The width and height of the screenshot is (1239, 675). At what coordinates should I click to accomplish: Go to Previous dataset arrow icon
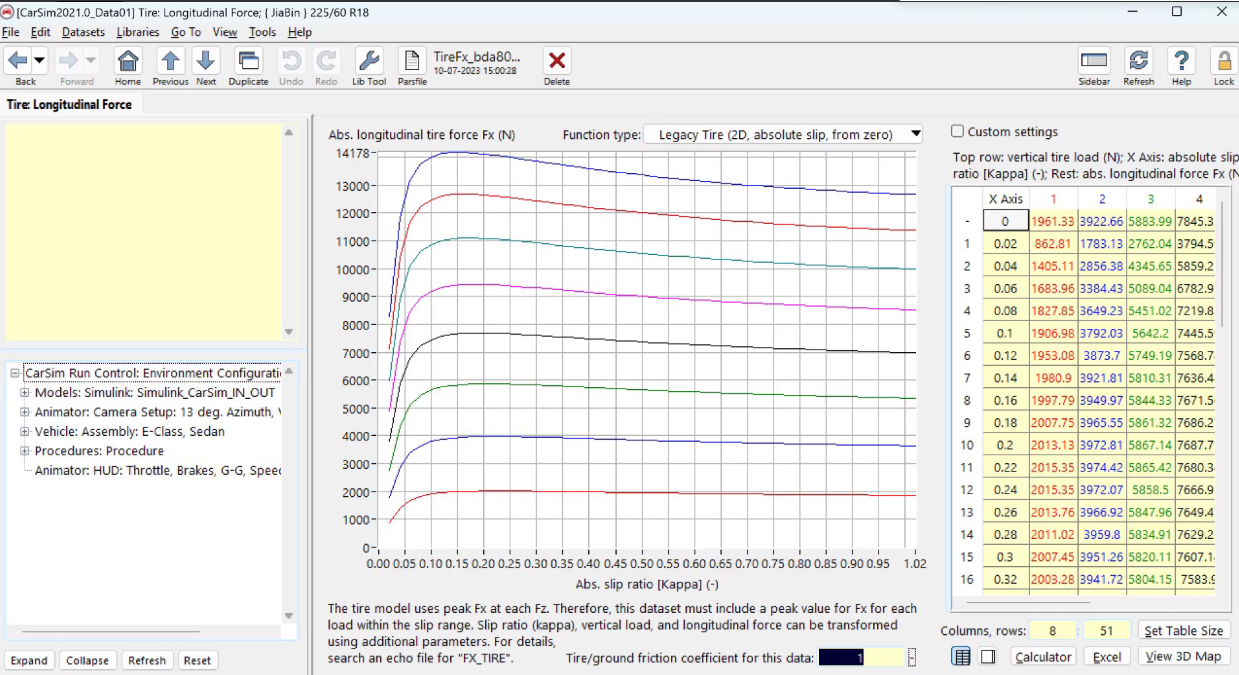pos(170,61)
